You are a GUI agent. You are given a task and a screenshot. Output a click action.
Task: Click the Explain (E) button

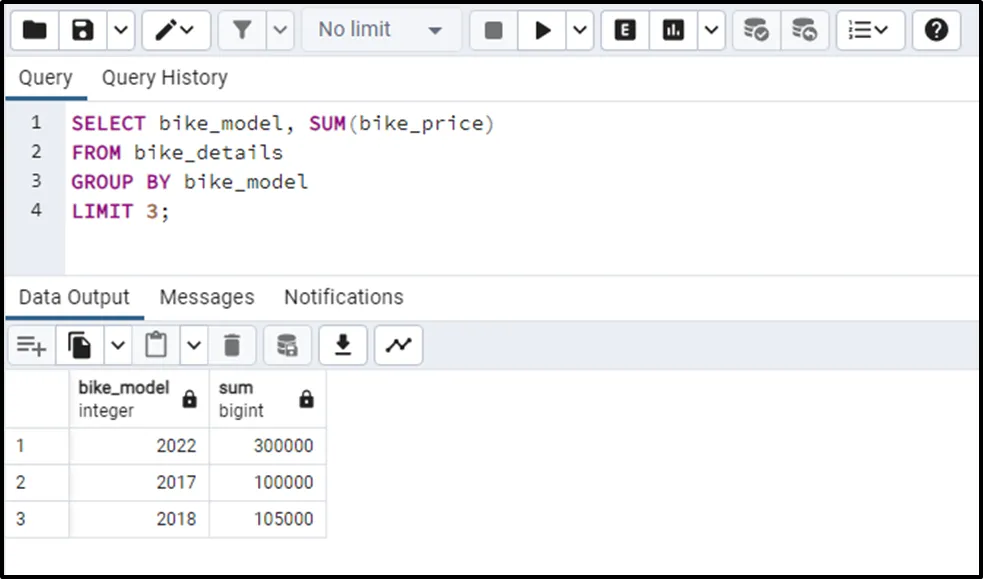pos(625,30)
